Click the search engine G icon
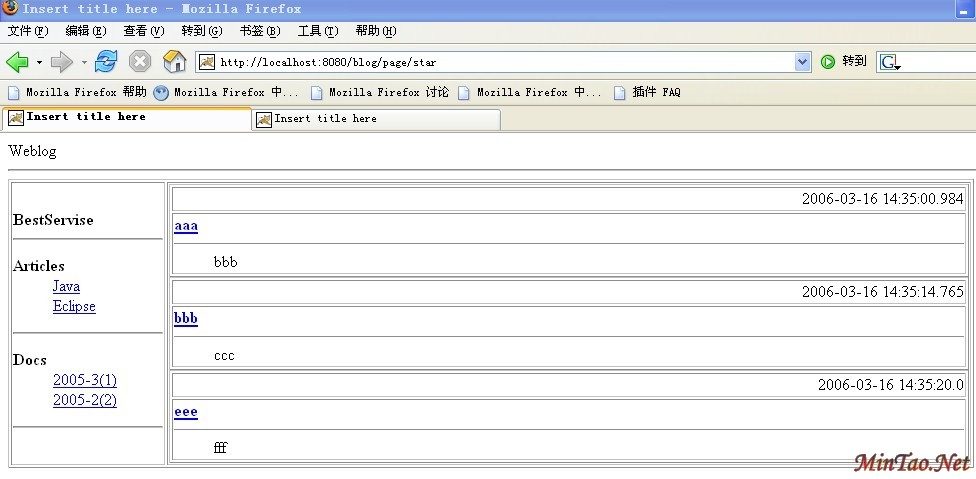The height and width of the screenshot is (479, 976). (x=889, y=62)
